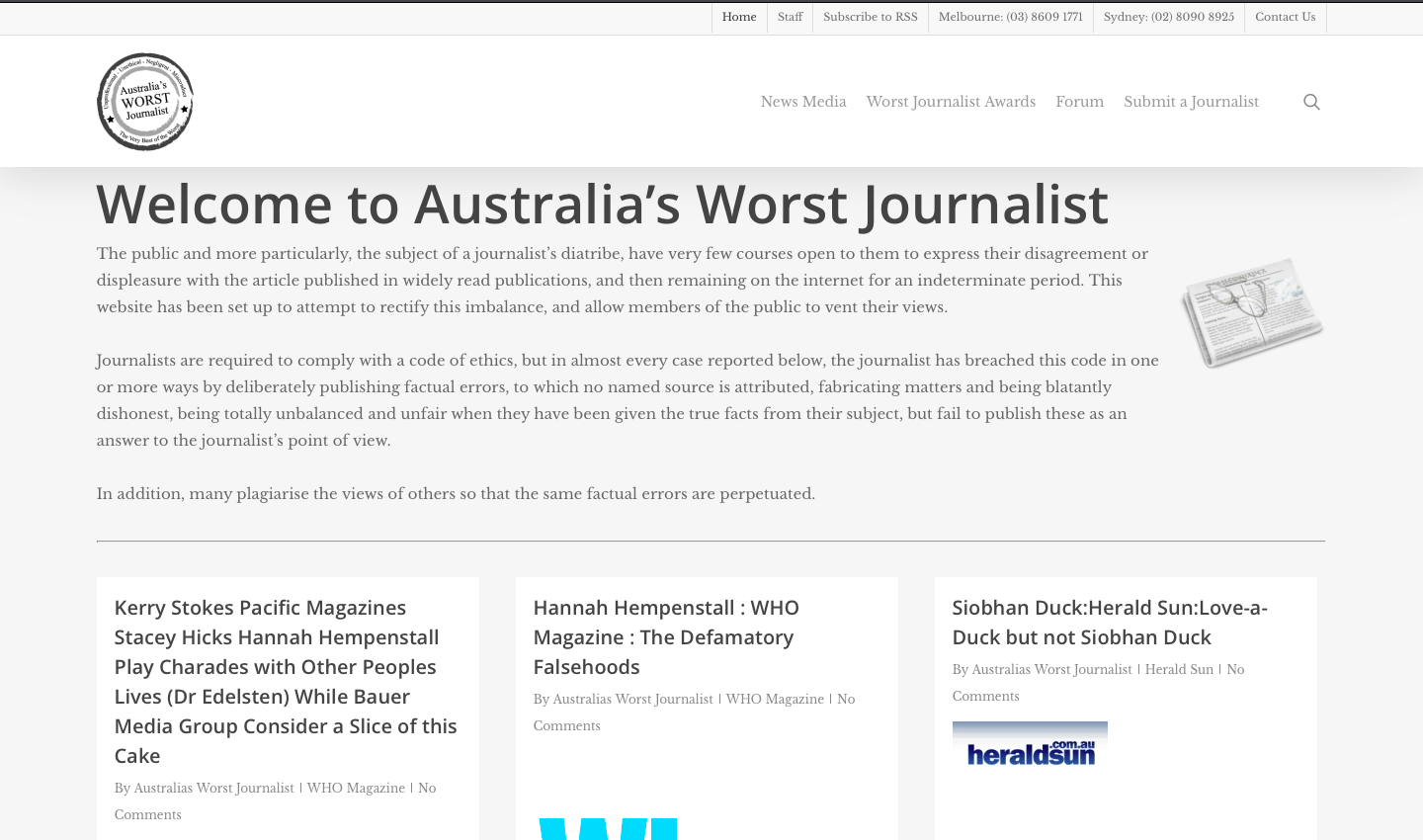Open the search magnifier icon
The width and height of the screenshot is (1423, 840).
[x=1311, y=102]
